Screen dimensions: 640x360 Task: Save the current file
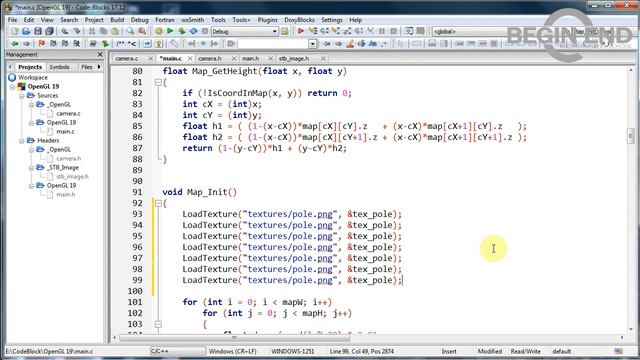(x=38, y=31)
